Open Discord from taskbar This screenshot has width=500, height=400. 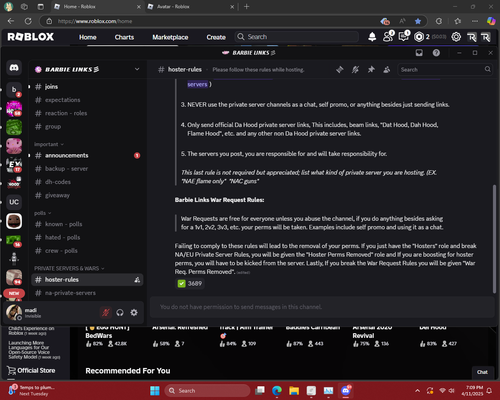tap(346, 390)
